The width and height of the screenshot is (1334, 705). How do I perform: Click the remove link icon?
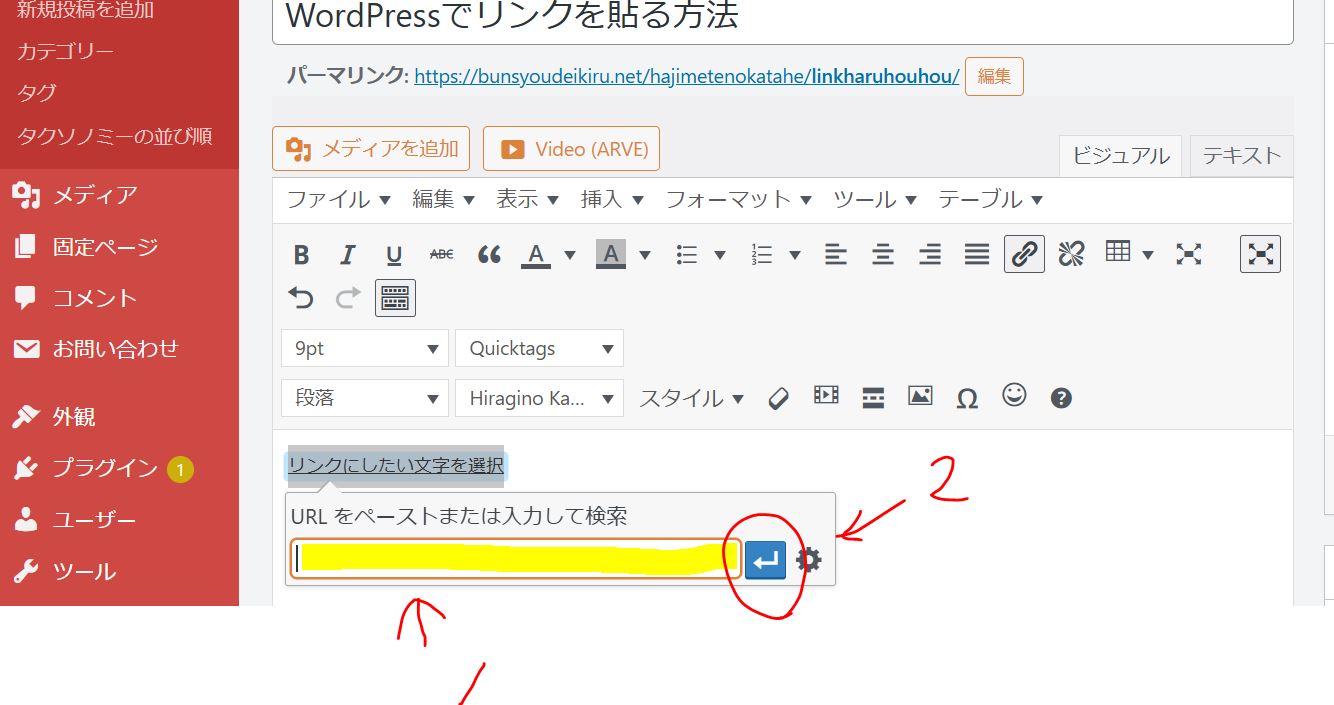[1071, 254]
